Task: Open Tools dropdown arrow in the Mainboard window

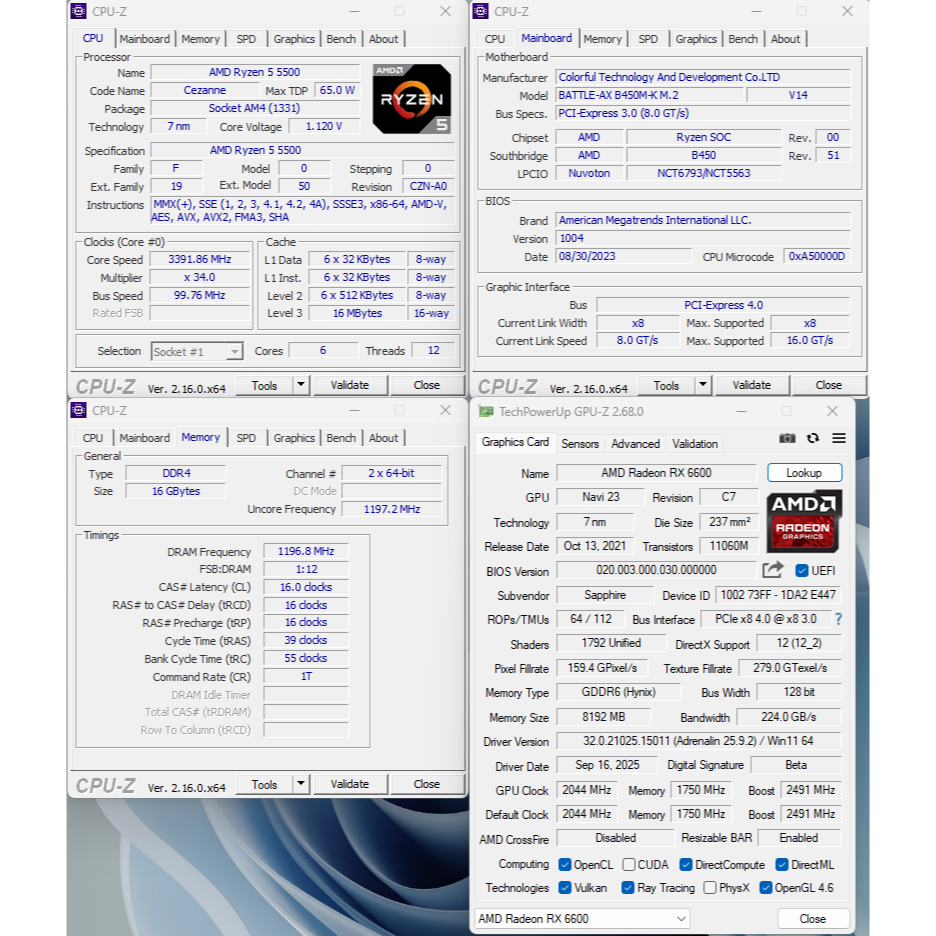Action: (x=702, y=386)
